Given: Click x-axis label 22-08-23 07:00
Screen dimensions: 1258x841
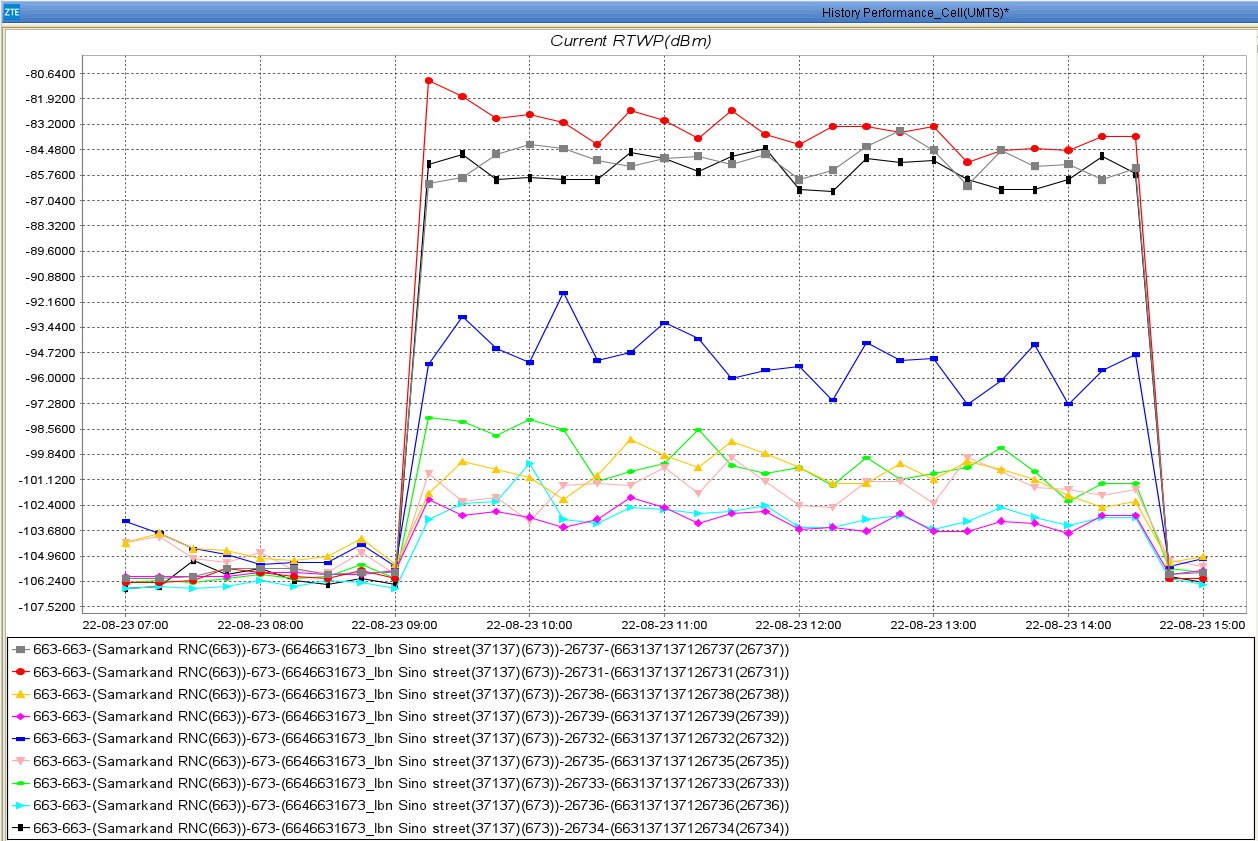Looking at the screenshot, I should (125, 624).
